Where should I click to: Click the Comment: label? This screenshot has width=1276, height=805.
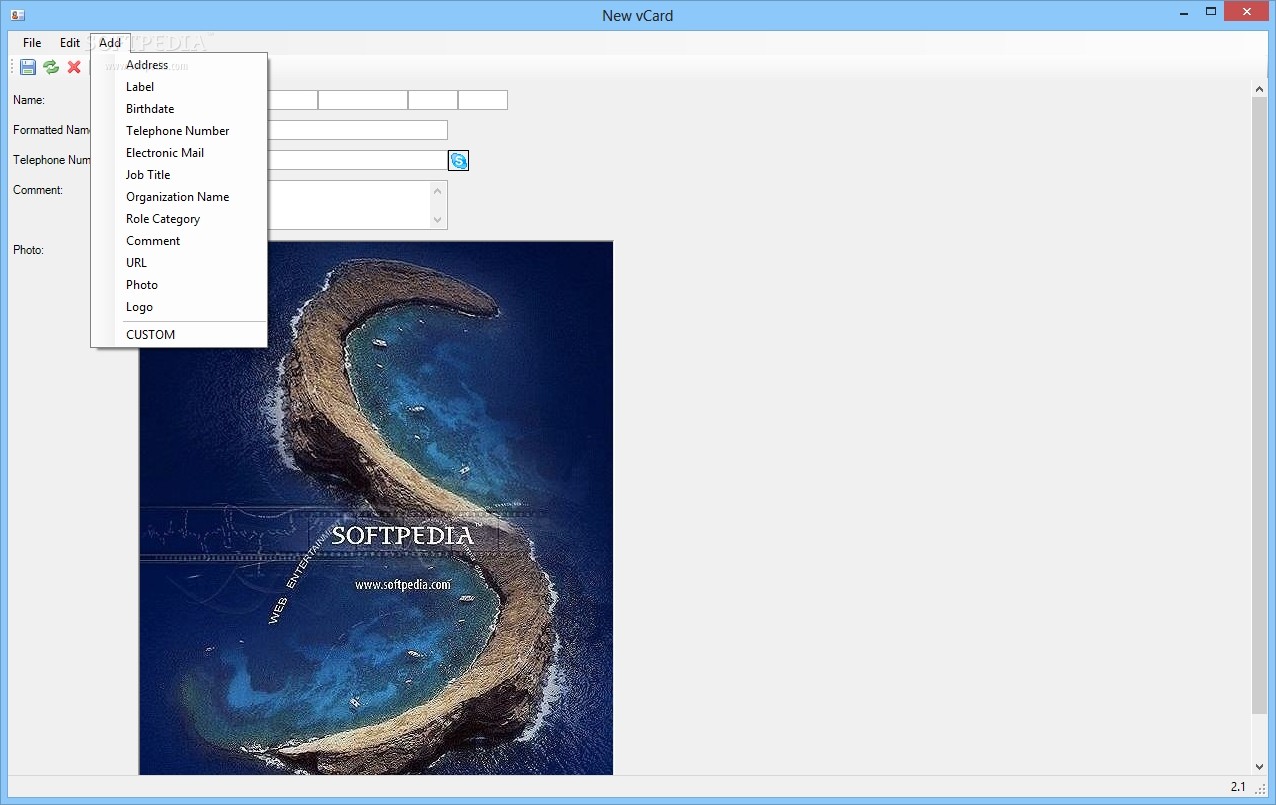pos(38,190)
